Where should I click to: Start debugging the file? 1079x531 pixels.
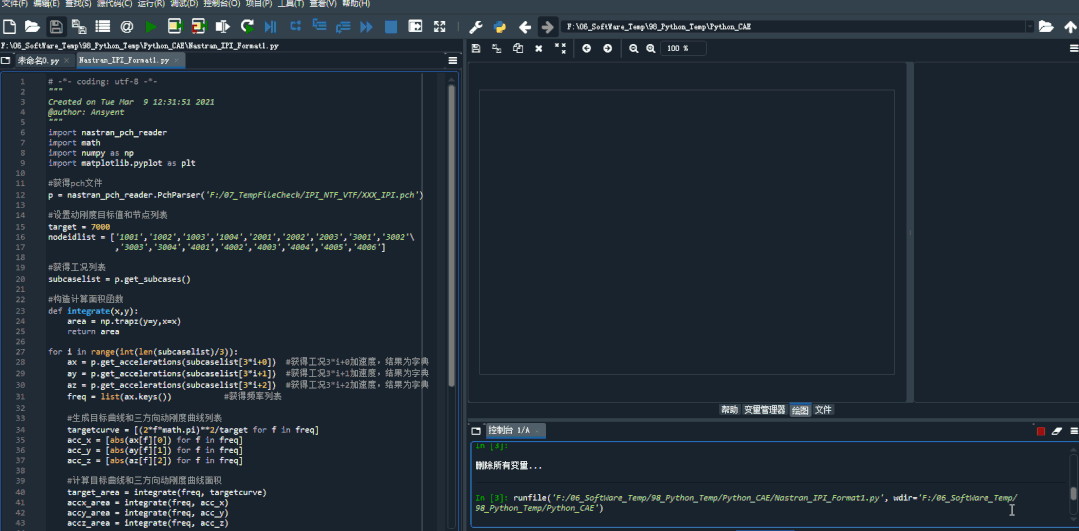[270, 27]
